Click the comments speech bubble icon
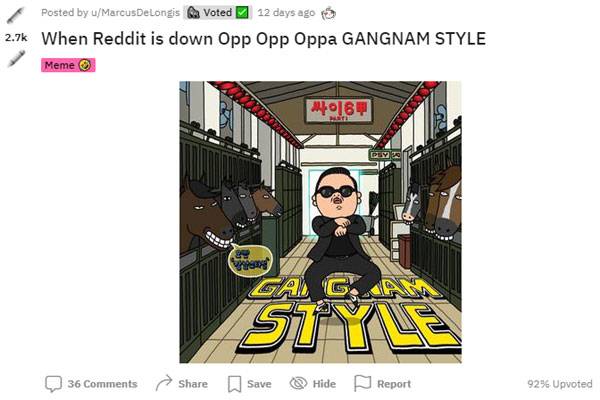600x400 pixels. click(x=53, y=384)
